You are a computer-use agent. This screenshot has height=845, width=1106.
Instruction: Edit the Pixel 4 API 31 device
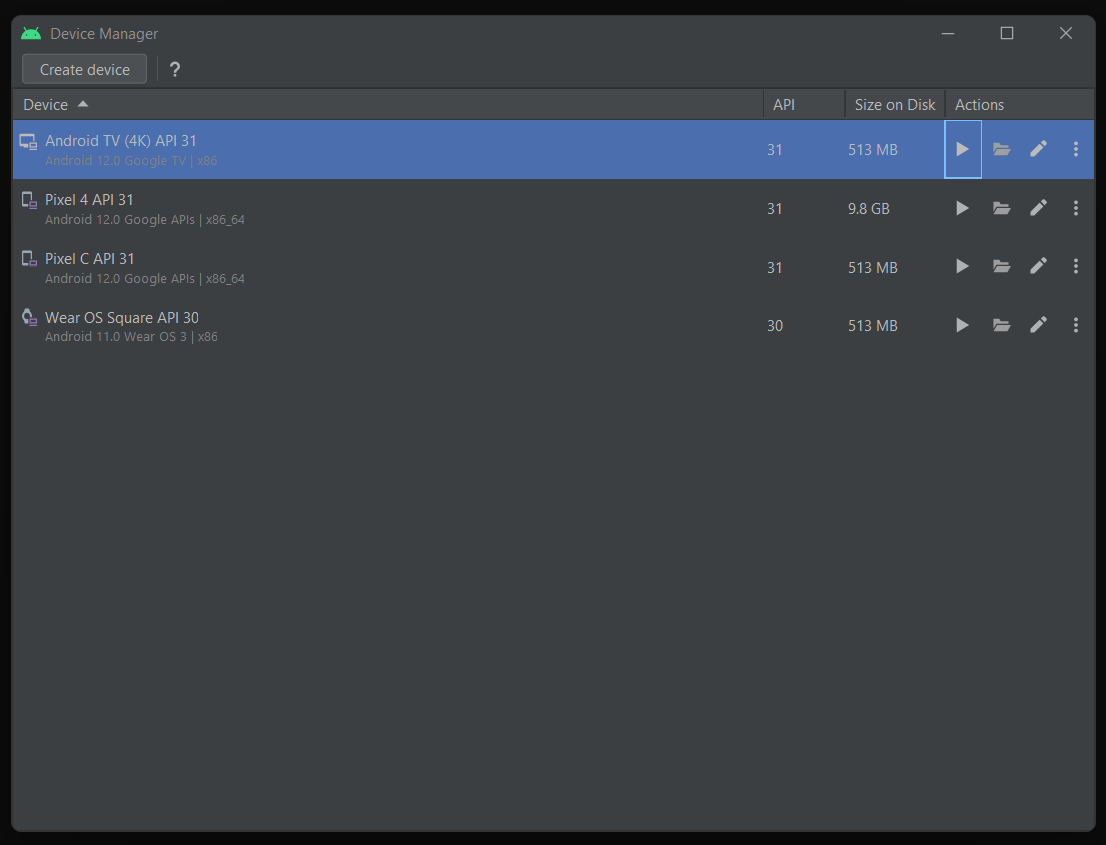coord(1038,207)
